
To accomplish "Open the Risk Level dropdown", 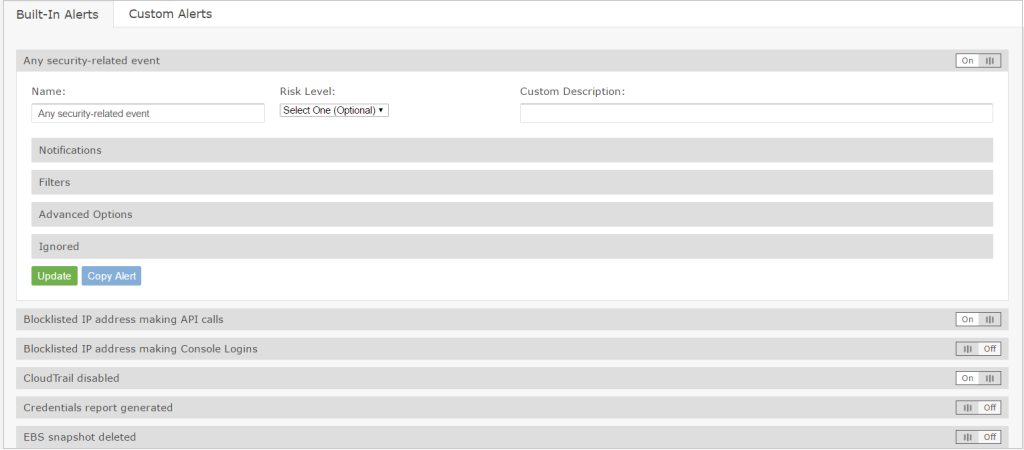I will pos(334,111).
